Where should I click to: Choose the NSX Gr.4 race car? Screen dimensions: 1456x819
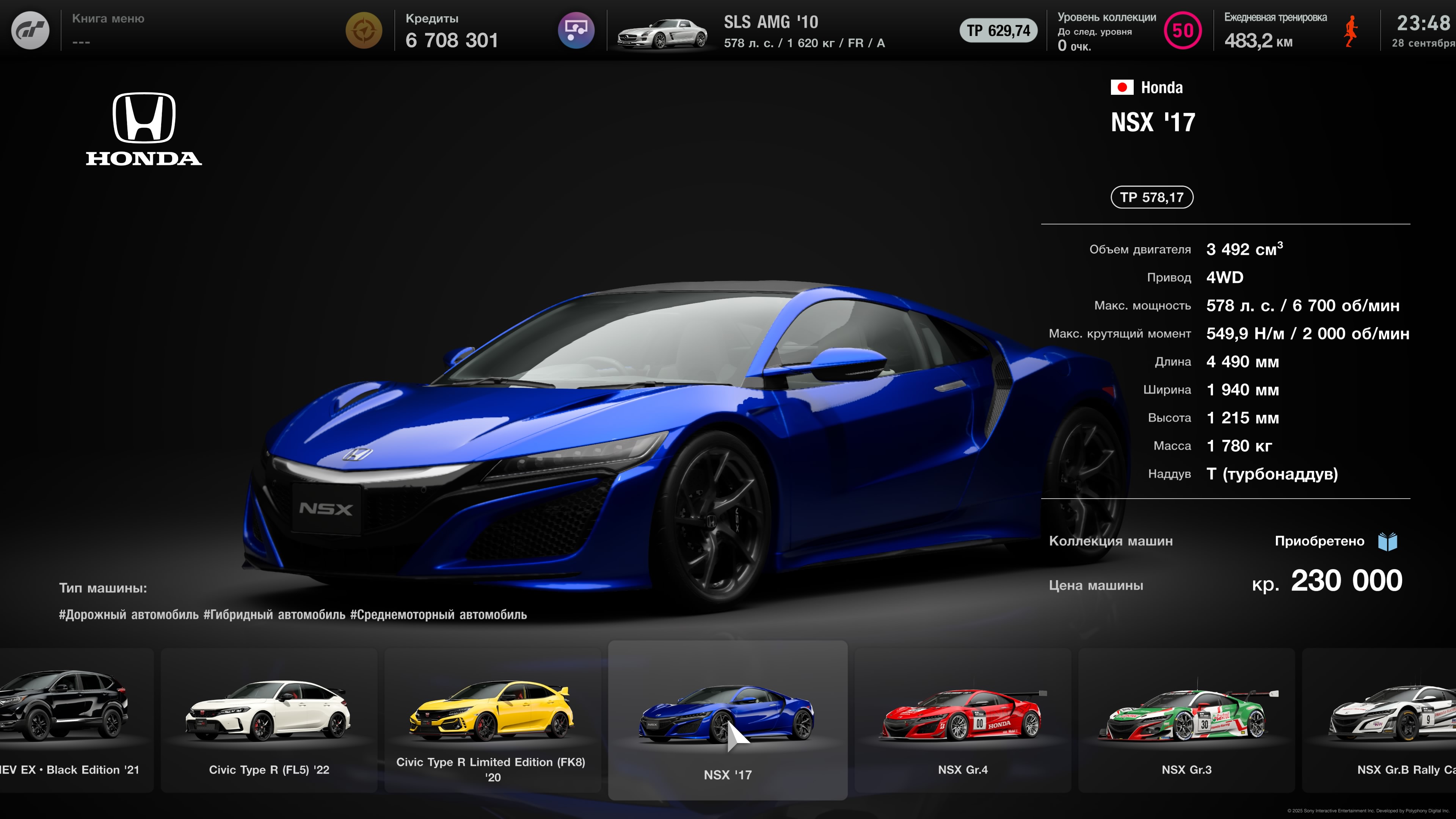click(963, 720)
